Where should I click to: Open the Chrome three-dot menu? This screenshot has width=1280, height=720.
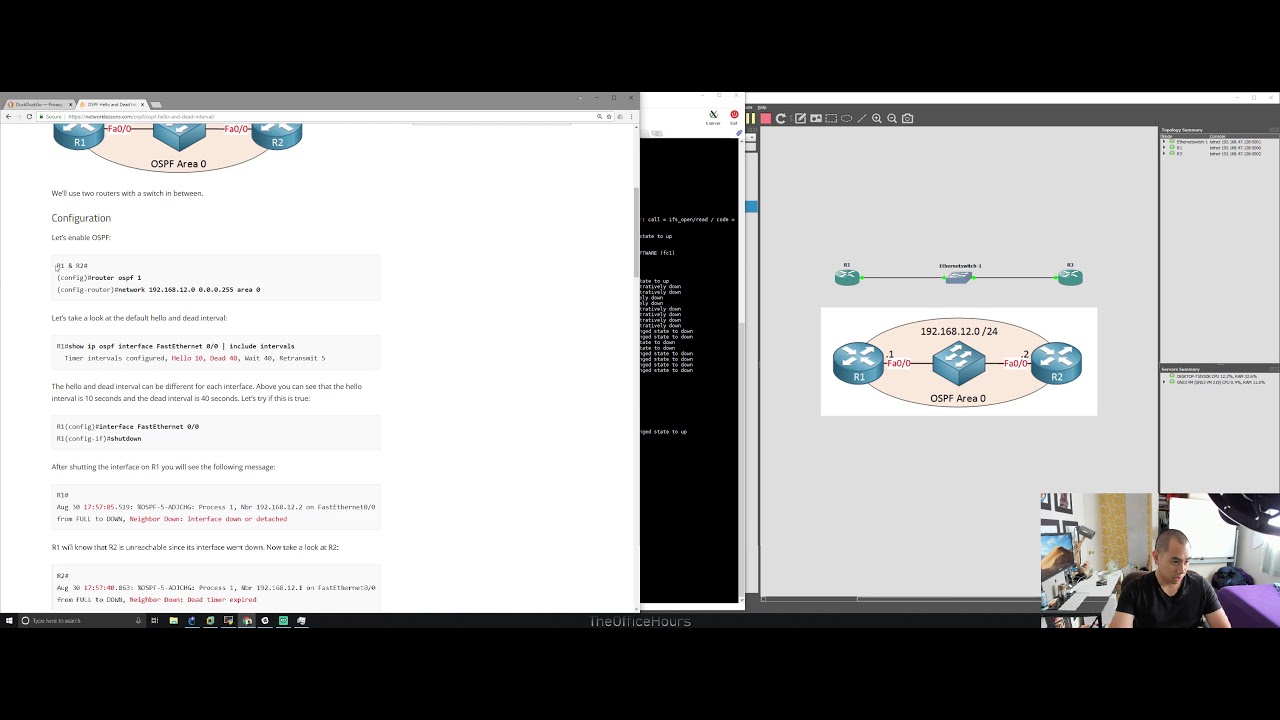click(631, 117)
